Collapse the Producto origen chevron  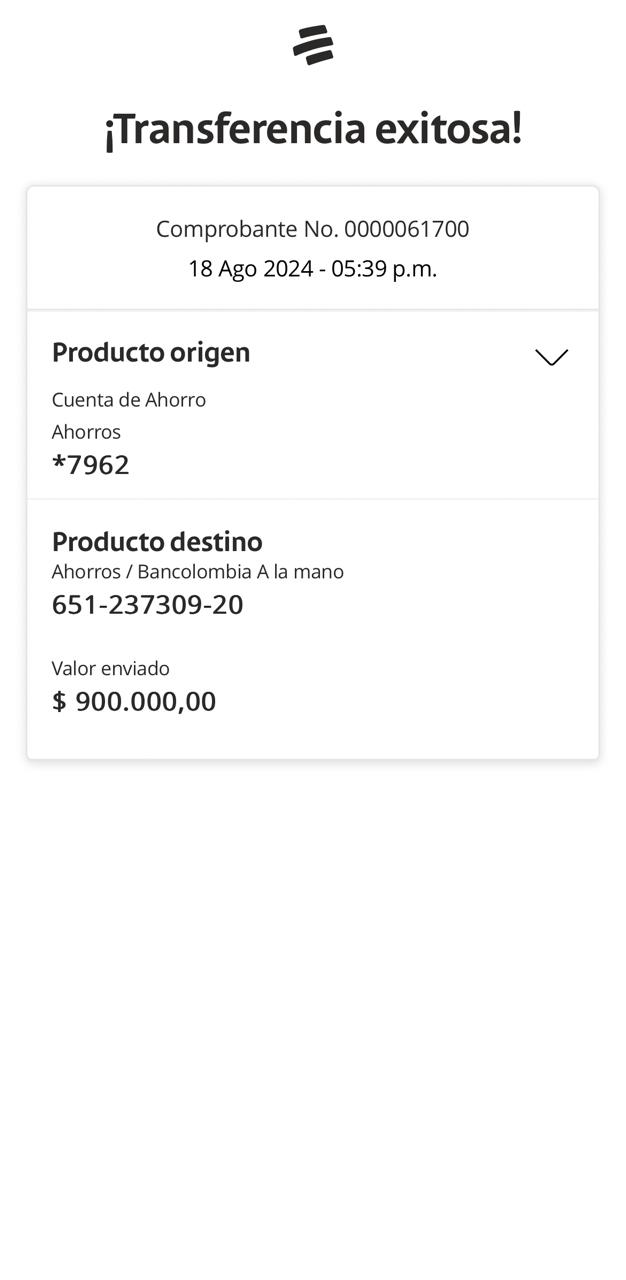click(x=551, y=357)
